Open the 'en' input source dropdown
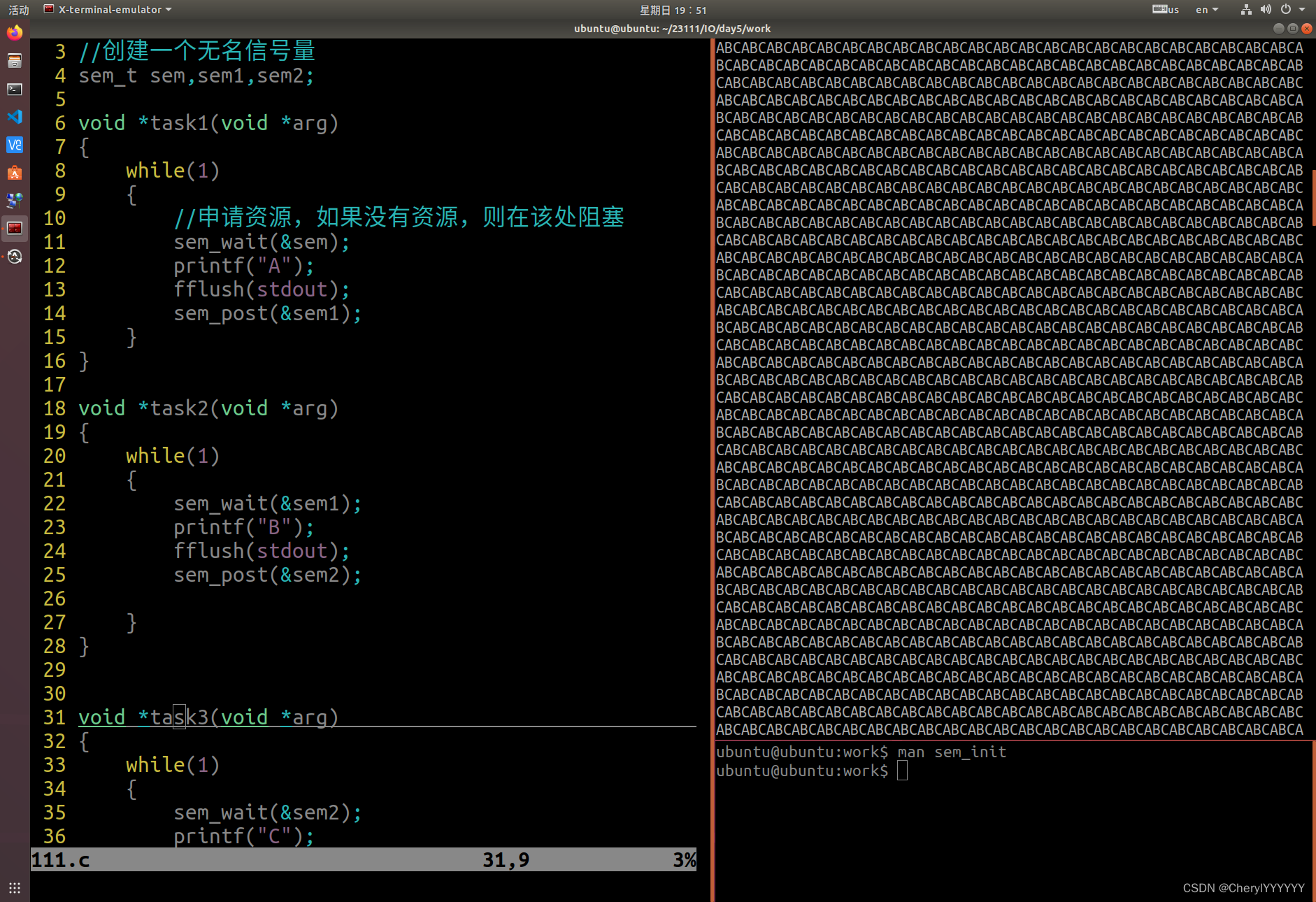Viewport: 1316px width, 902px height. click(1207, 10)
